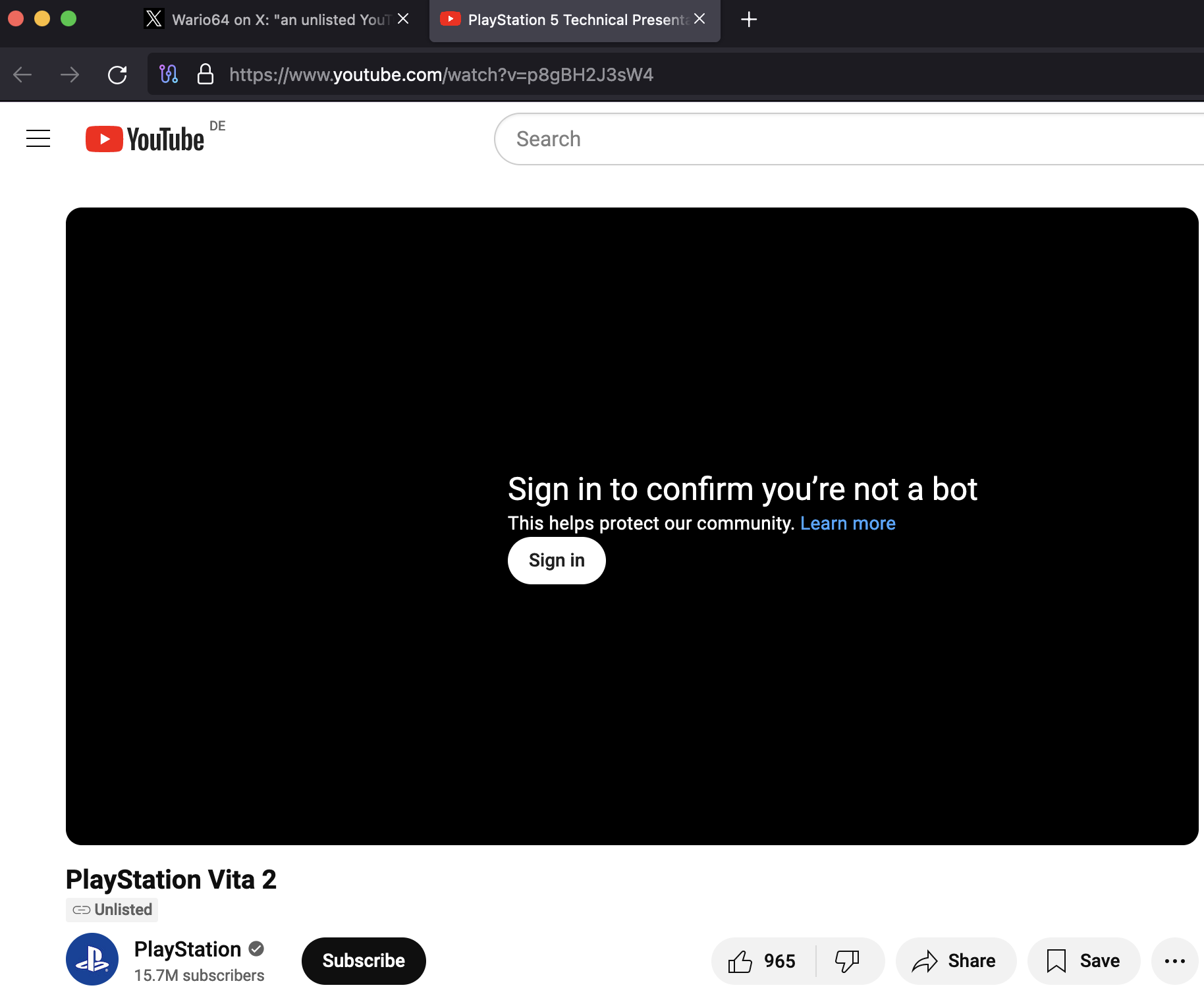Open the site lock security icon
This screenshot has width=1204, height=1000.
[x=205, y=74]
